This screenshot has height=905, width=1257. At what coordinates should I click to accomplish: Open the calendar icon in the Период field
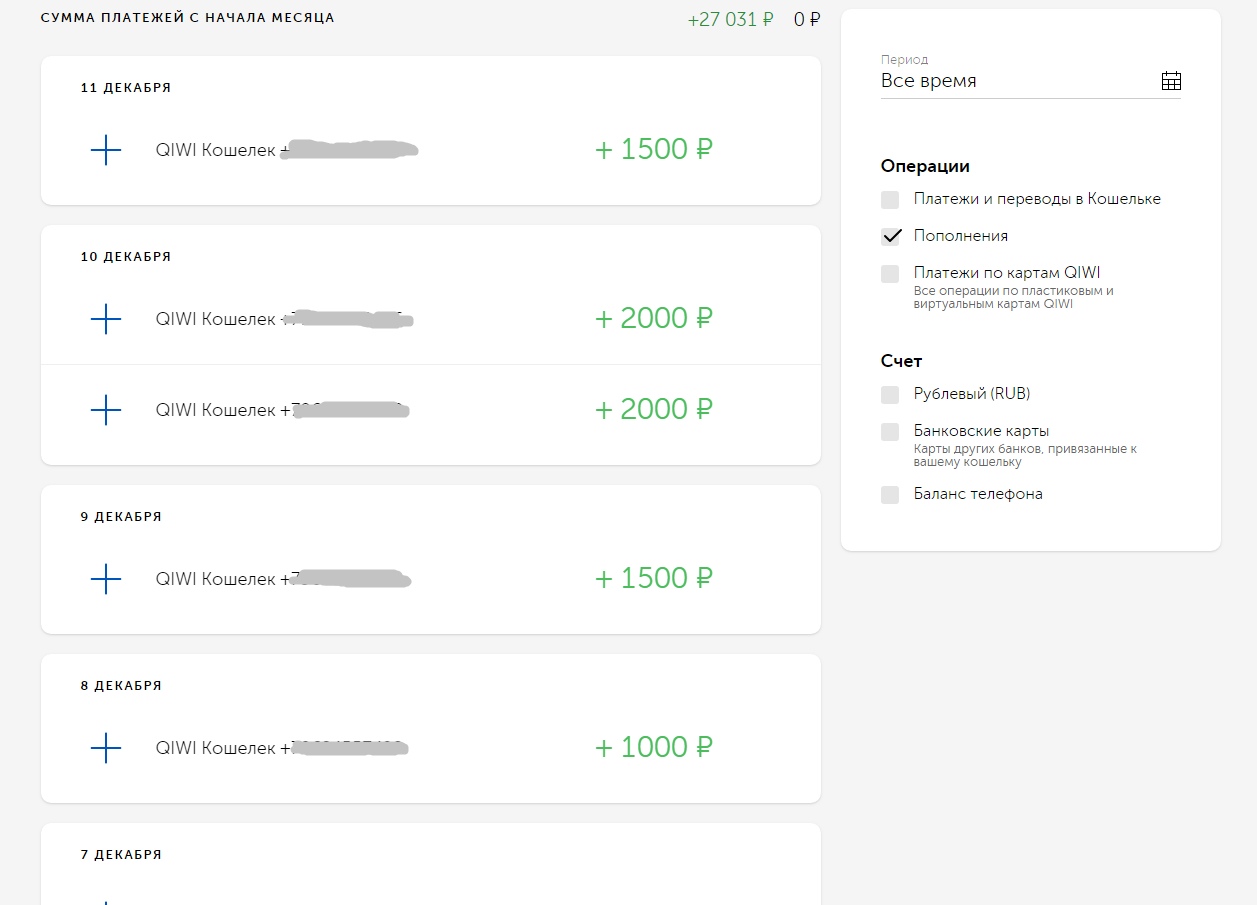point(1171,81)
